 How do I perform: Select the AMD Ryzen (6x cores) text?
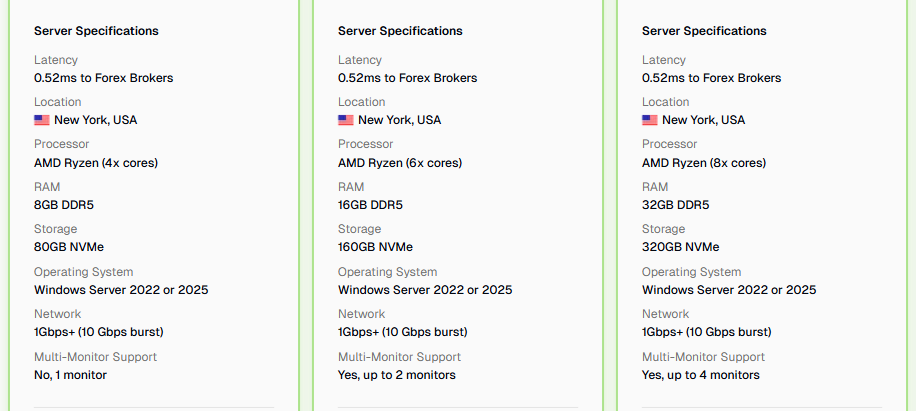pyautogui.click(x=400, y=163)
